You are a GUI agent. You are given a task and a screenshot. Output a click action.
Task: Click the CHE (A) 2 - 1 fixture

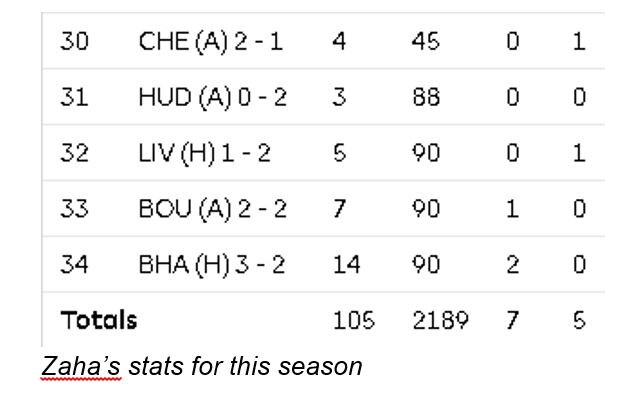[211, 42]
